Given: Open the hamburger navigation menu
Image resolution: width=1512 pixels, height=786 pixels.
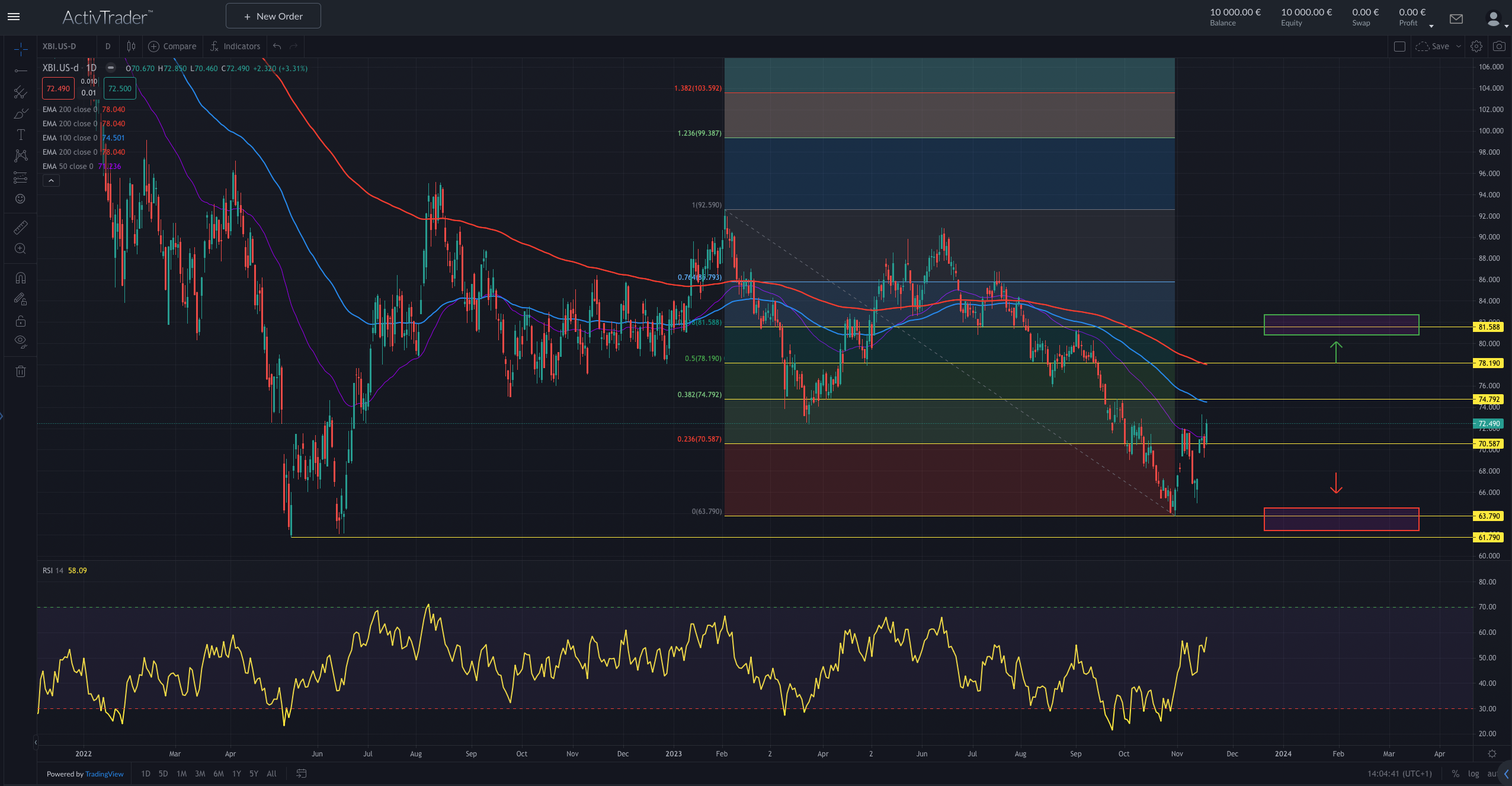Looking at the screenshot, I should coord(13,16).
